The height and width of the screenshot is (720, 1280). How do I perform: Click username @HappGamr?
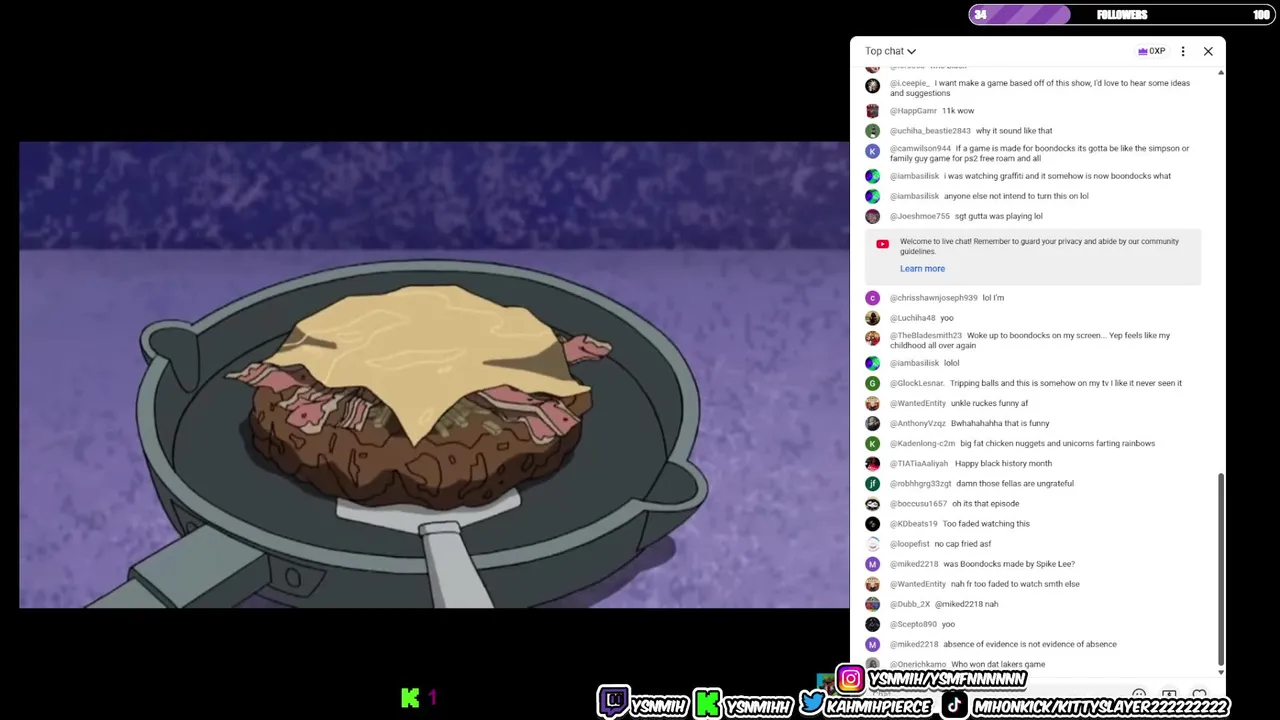[913, 111]
